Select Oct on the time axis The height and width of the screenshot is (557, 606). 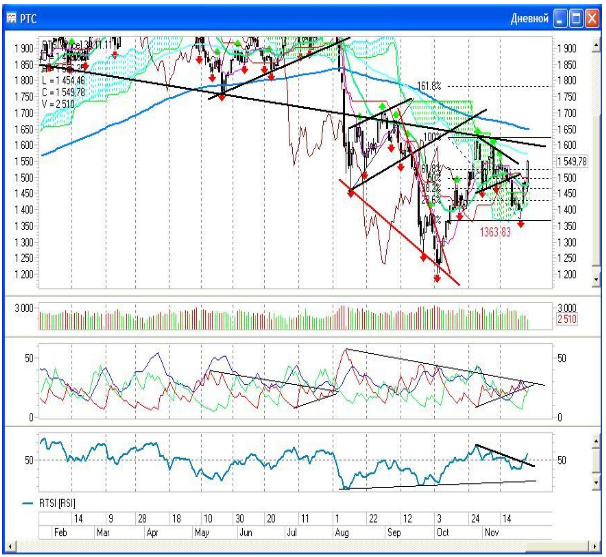click(443, 536)
